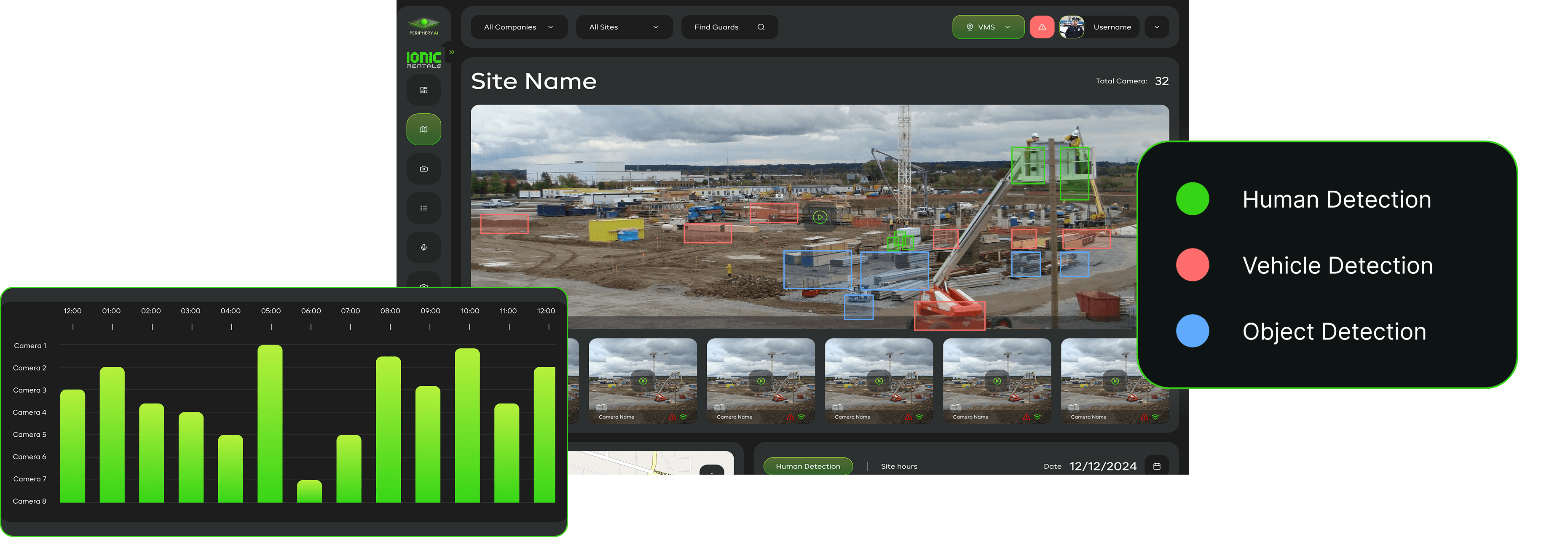Play the main site camera video

point(820,217)
